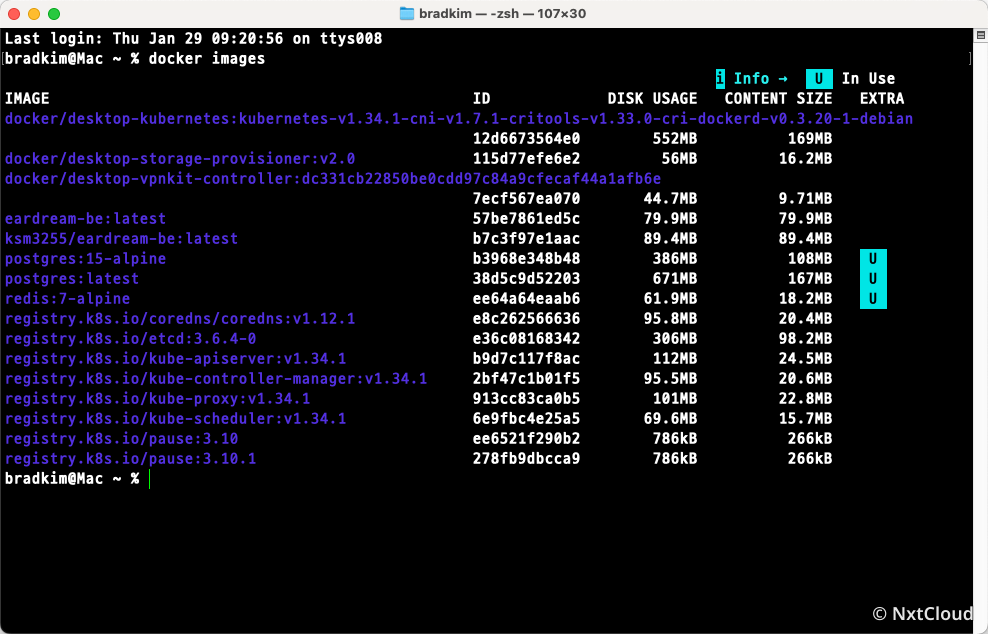Click registry.k8s.io/kube-controller-manager:v1.34.1 image name
This screenshot has height=634, width=988.
(216, 379)
